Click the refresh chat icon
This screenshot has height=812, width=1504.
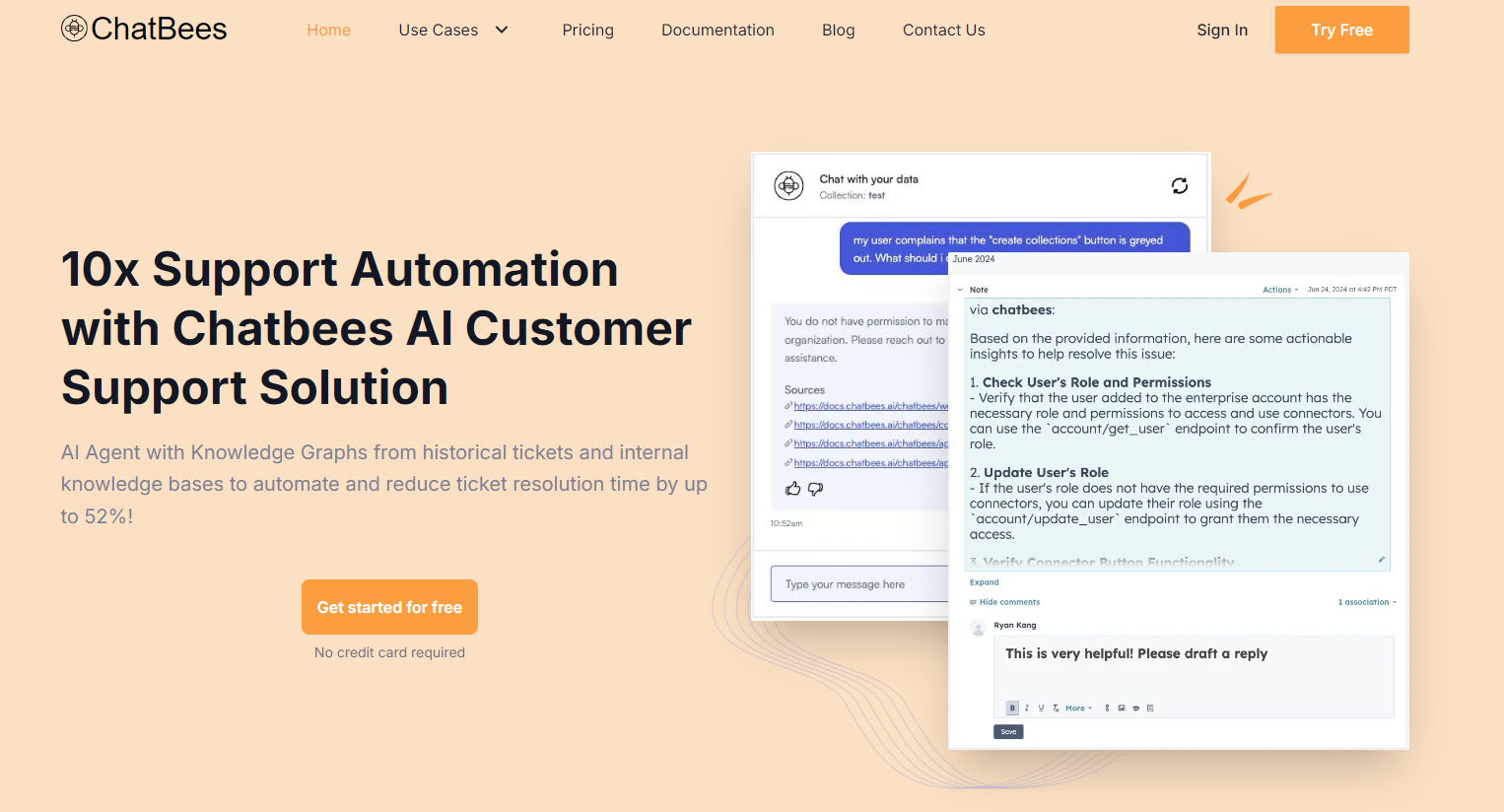1179,186
